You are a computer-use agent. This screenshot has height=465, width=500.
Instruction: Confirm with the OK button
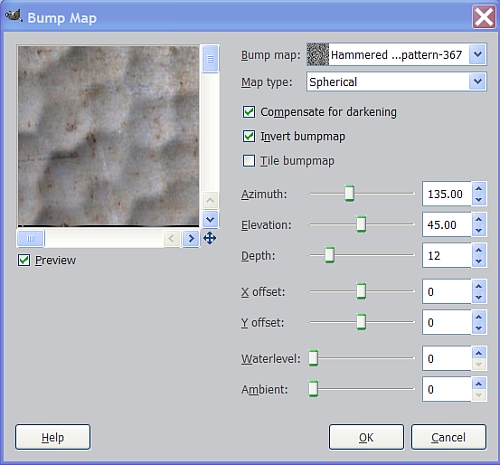click(366, 437)
